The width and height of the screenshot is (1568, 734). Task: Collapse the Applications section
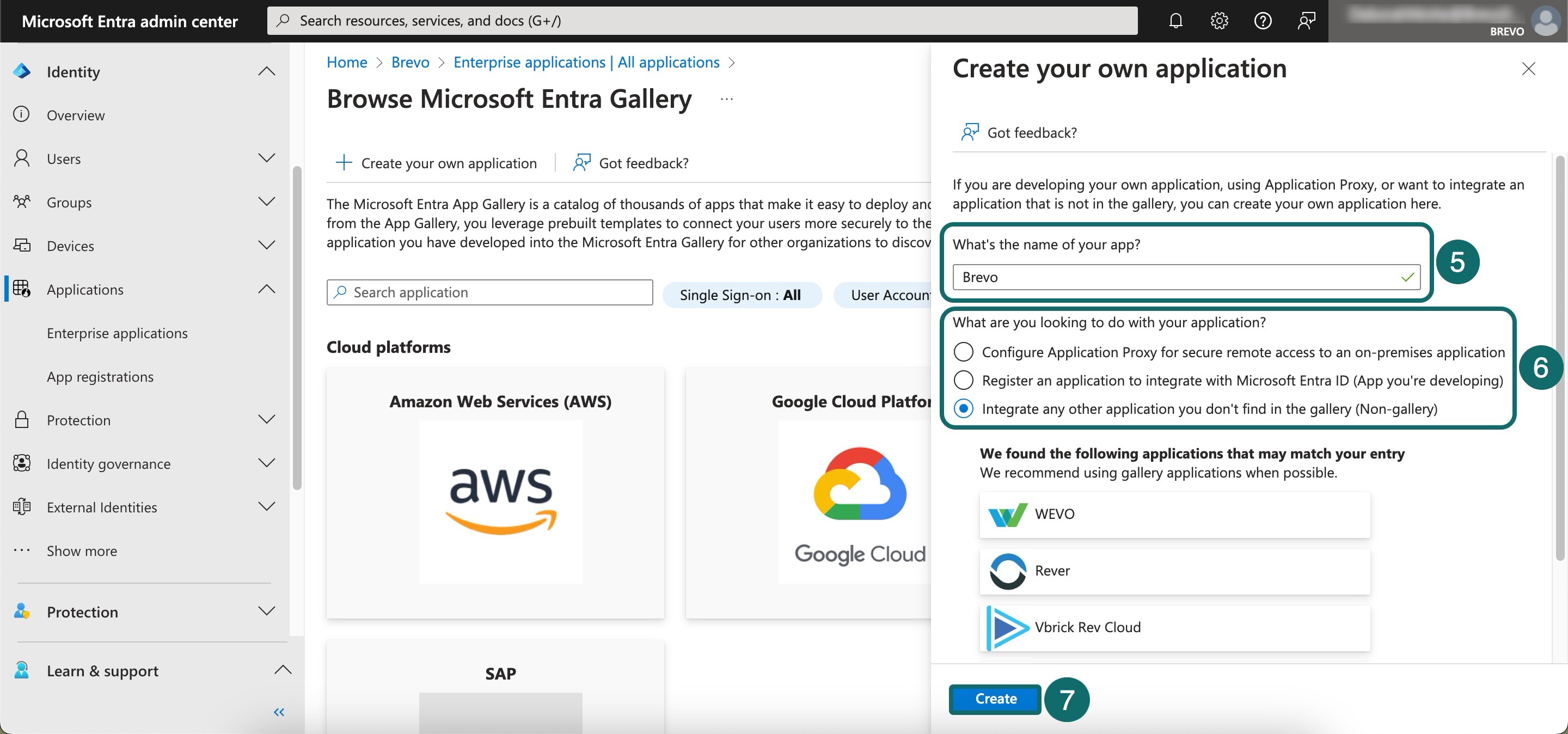(266, 289)
